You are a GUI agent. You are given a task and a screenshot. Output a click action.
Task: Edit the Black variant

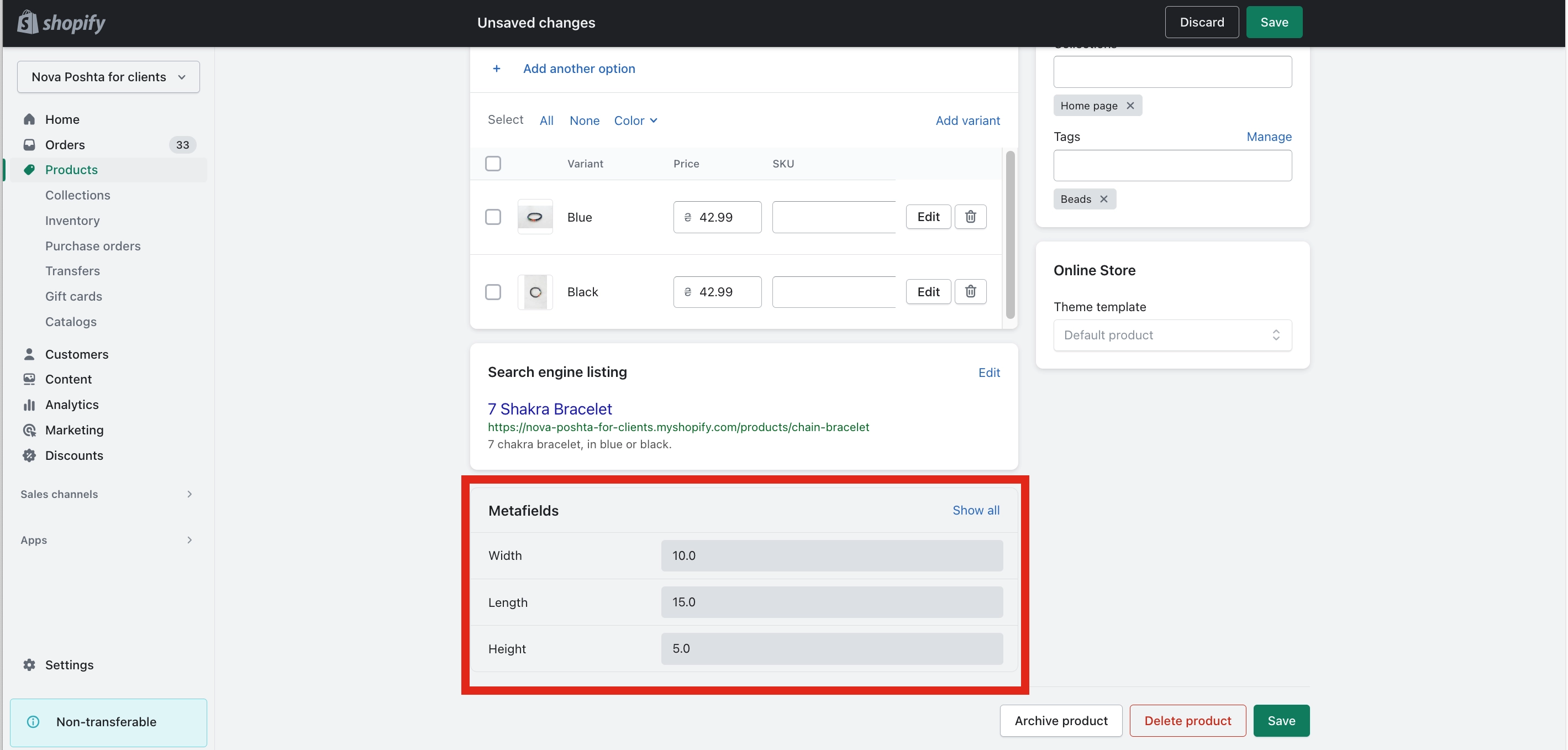pos(928,292)
